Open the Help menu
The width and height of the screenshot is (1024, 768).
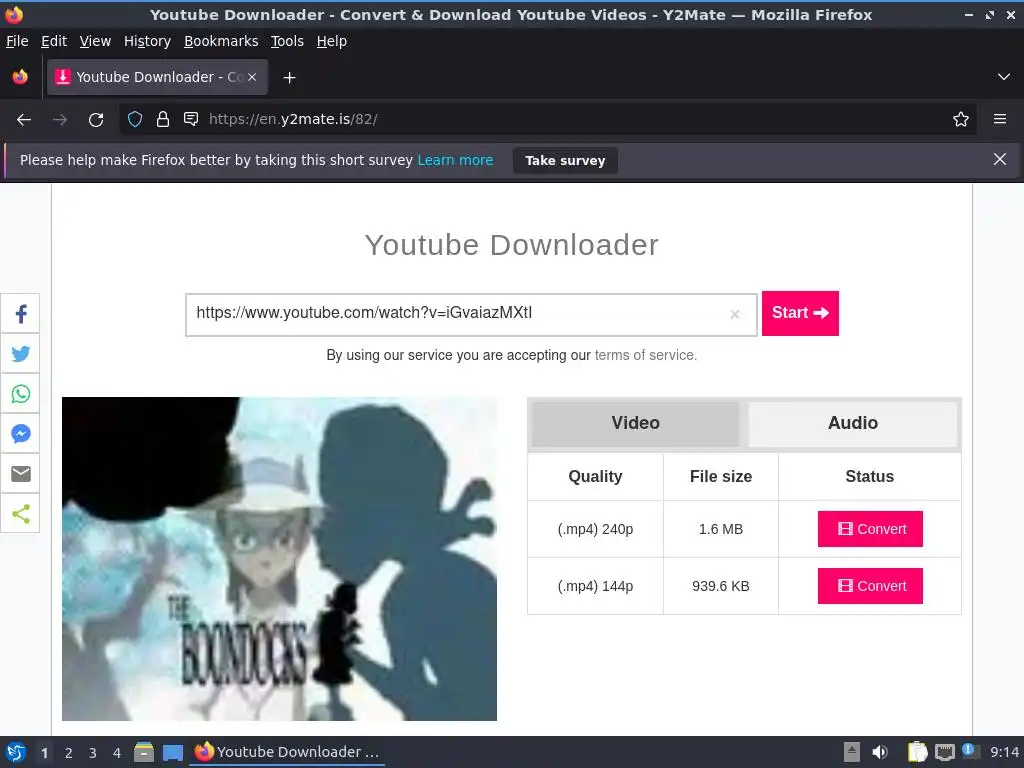(332, 41)
